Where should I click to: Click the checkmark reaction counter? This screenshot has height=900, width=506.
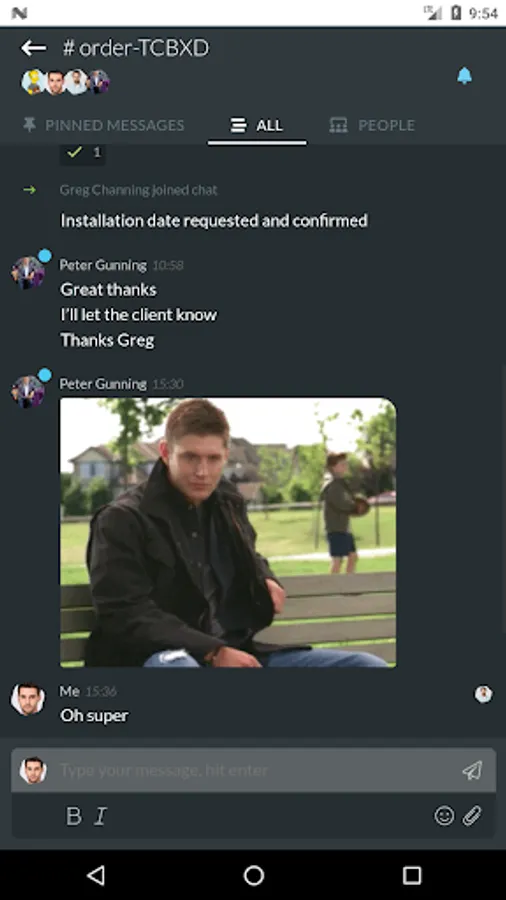tap(83, 153)
